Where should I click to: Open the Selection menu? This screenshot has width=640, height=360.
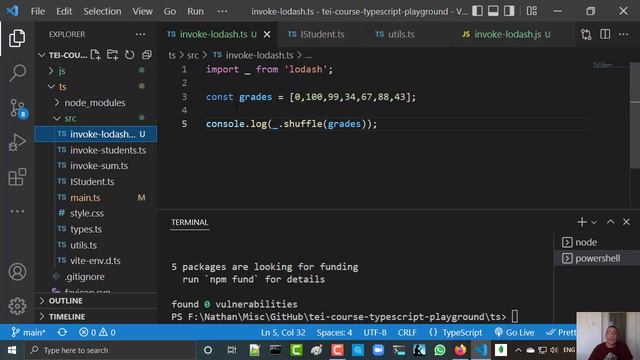(102, 11)
